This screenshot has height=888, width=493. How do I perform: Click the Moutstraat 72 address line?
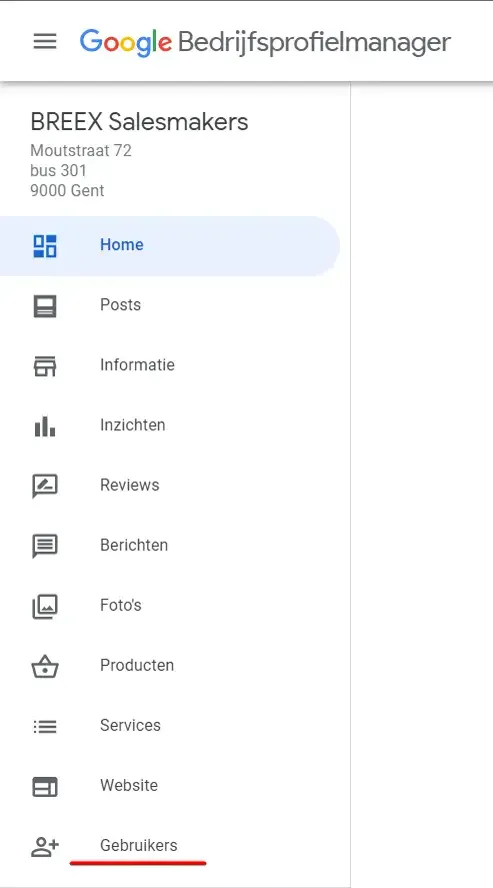point(81,151)
